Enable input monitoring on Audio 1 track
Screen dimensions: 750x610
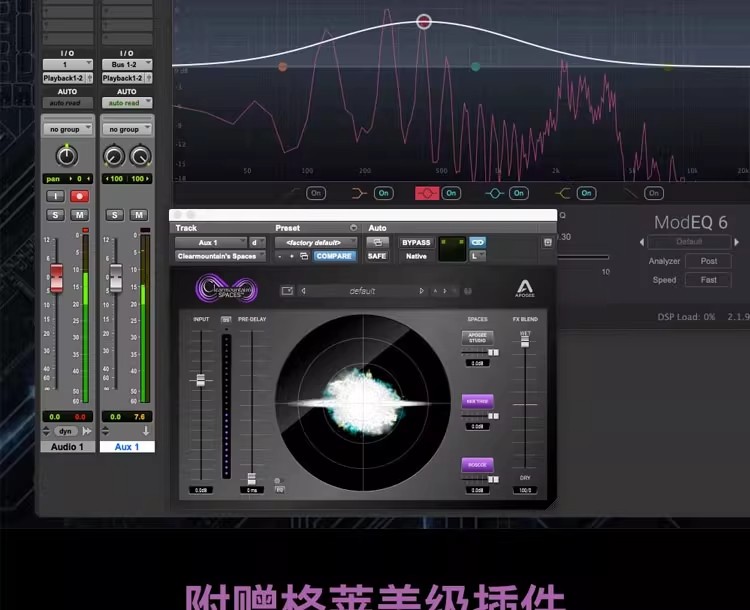tap(55, 196)
